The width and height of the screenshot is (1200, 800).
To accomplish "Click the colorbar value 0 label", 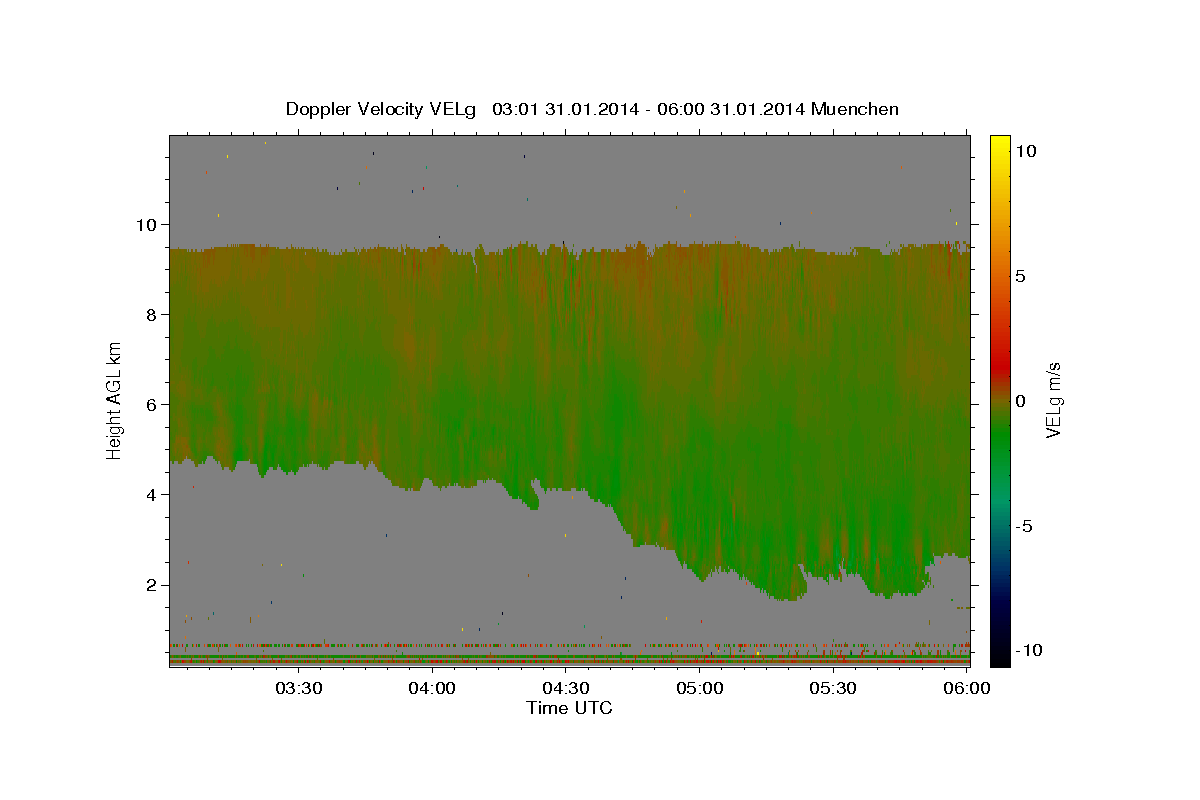I will point(1020,401).
